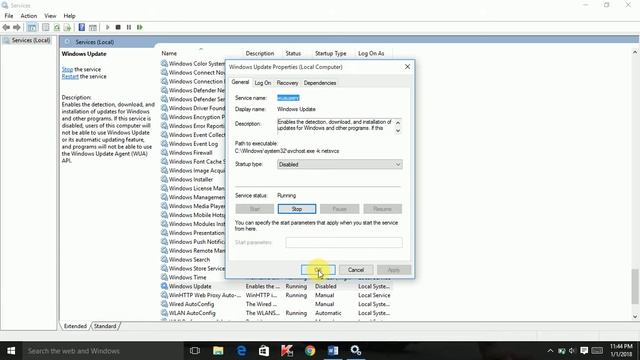Click the gear icon beside Windows Time
This screenshot has height=360, width=640.
pos(164,277)
